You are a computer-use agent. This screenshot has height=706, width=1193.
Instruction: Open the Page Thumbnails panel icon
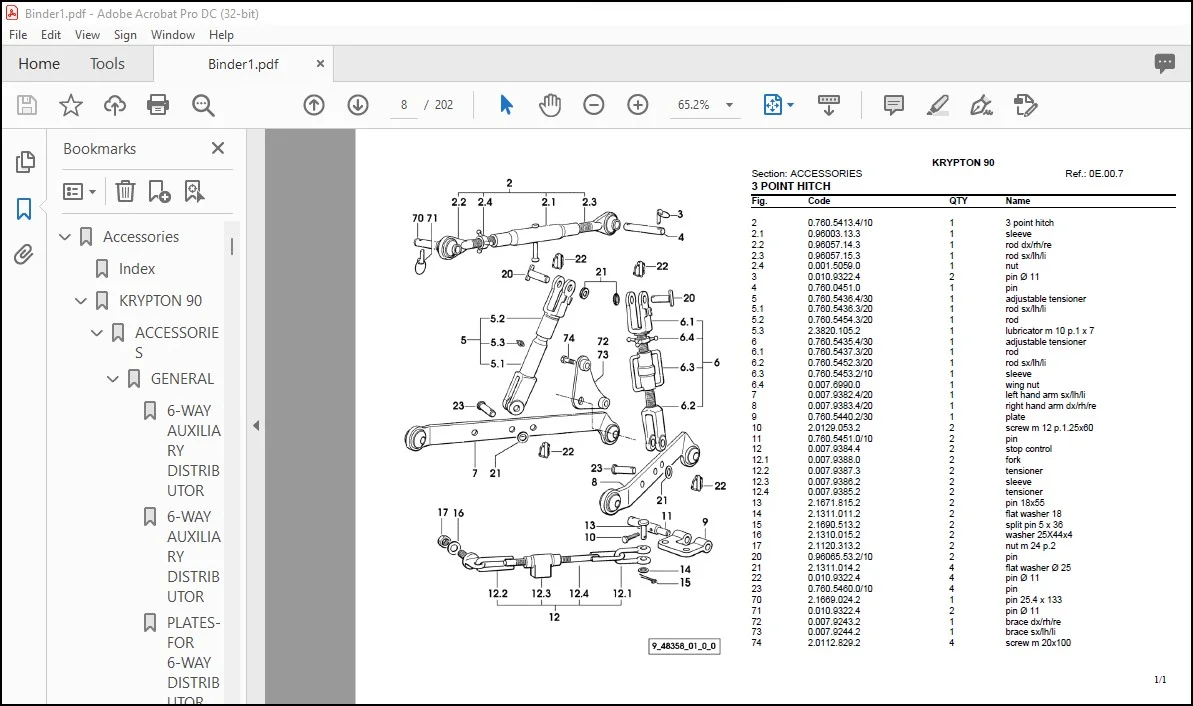(24, 161)
